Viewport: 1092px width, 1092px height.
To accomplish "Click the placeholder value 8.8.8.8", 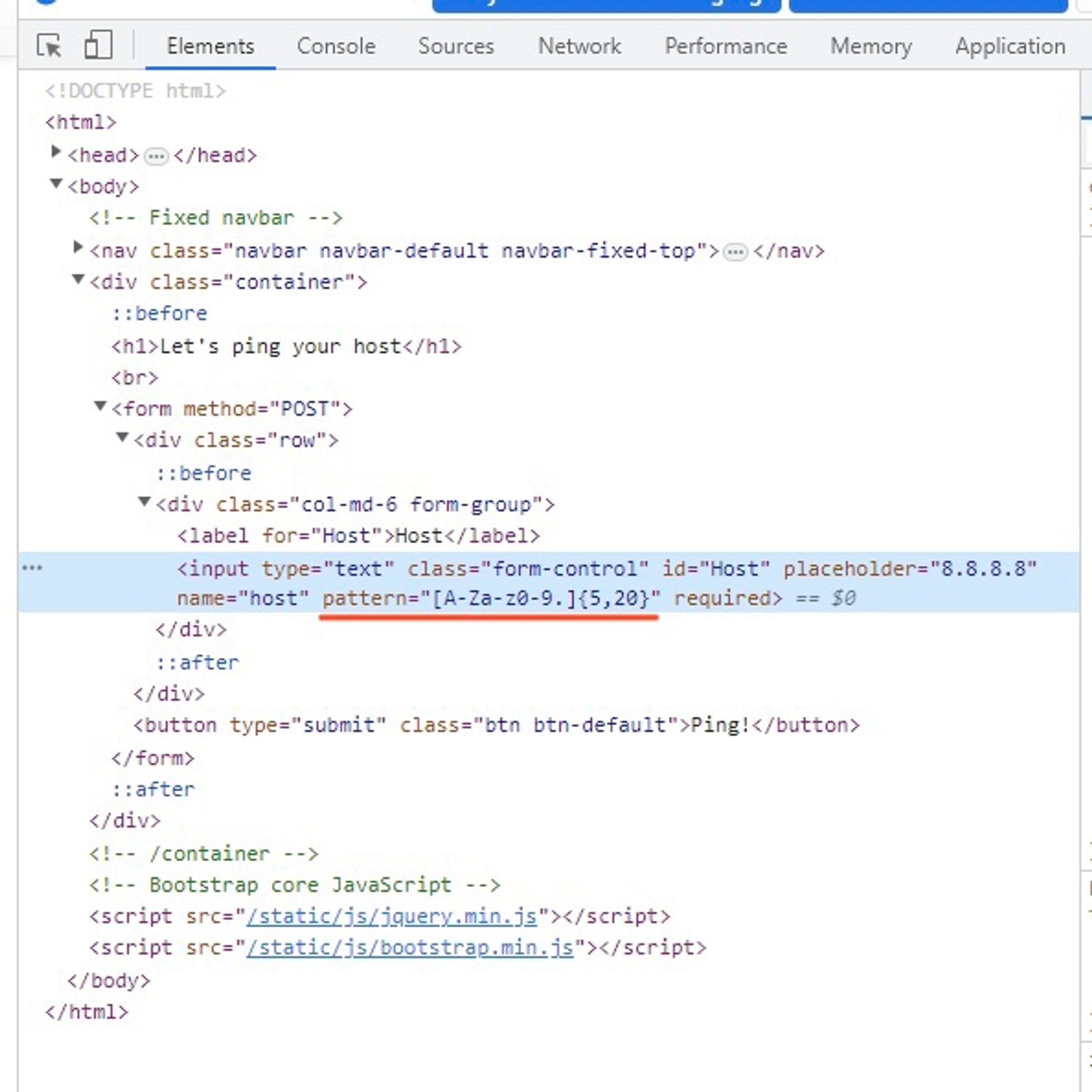I will (983, 568).
